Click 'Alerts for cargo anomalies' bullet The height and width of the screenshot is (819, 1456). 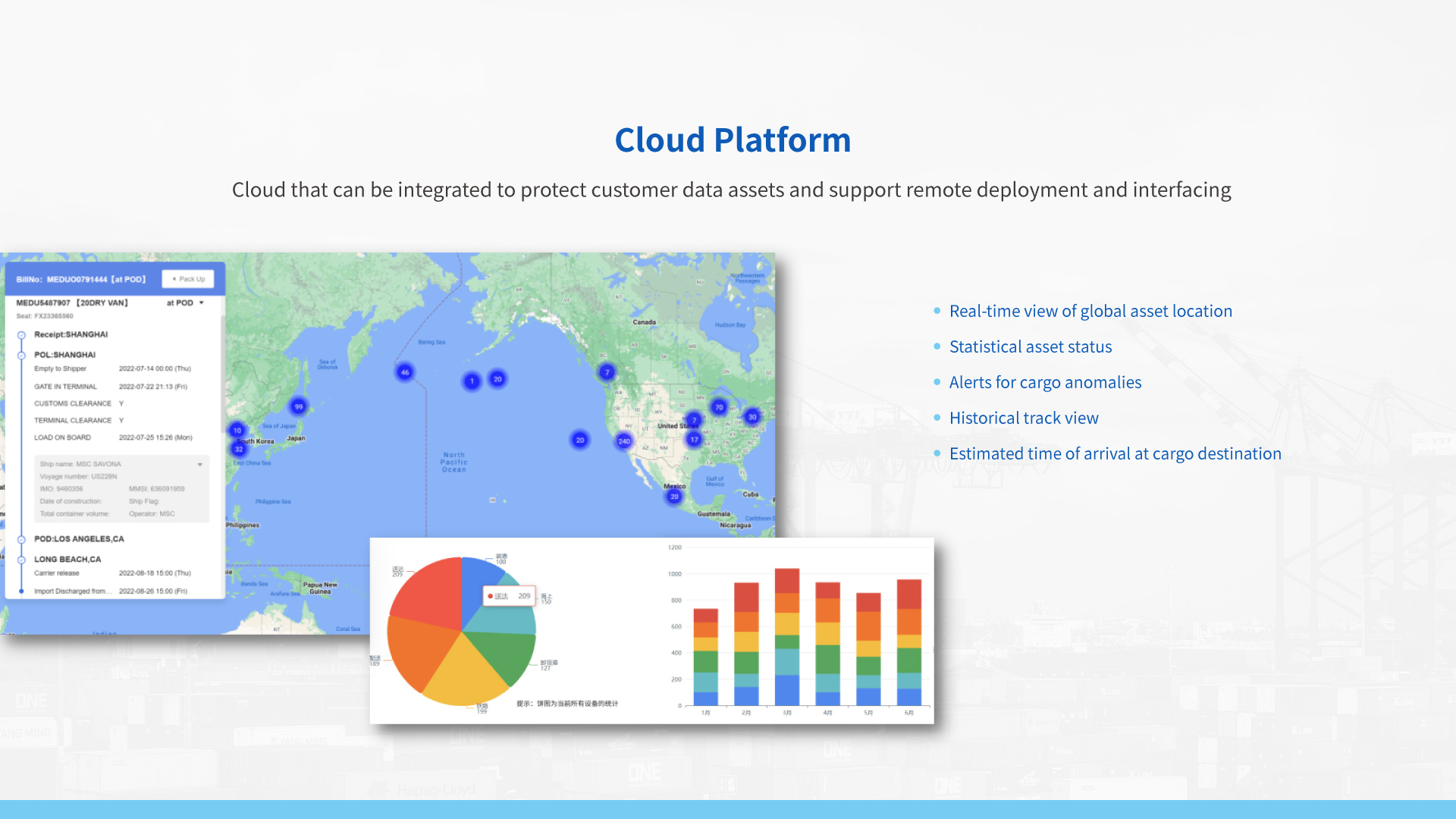tap(1045, 382)
